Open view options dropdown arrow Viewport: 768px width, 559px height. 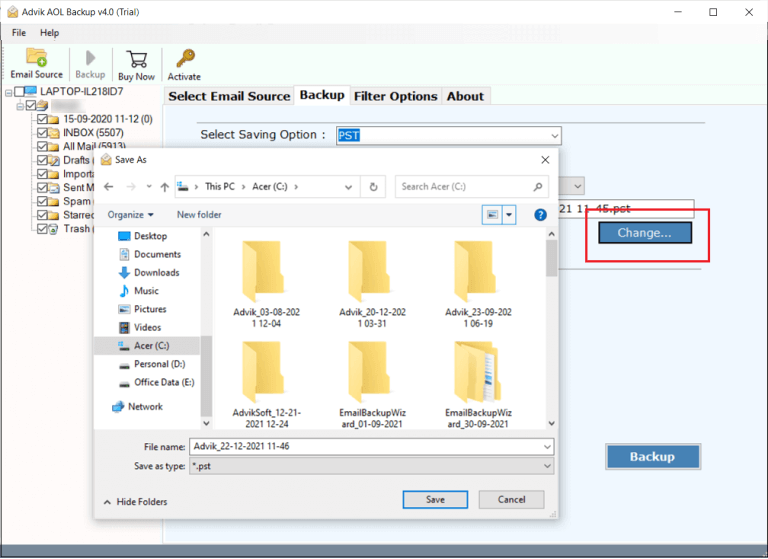509,215
